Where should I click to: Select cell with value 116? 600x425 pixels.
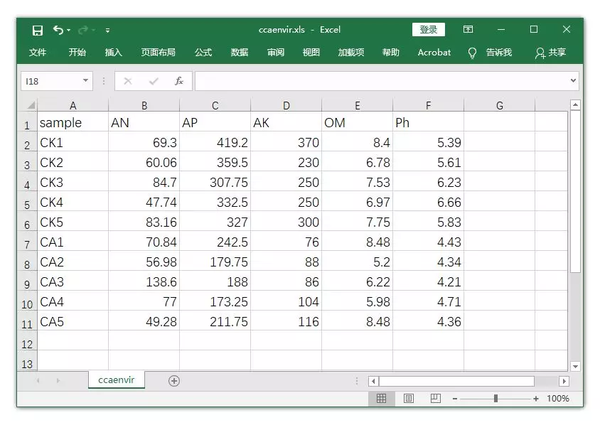coord(286,321)
